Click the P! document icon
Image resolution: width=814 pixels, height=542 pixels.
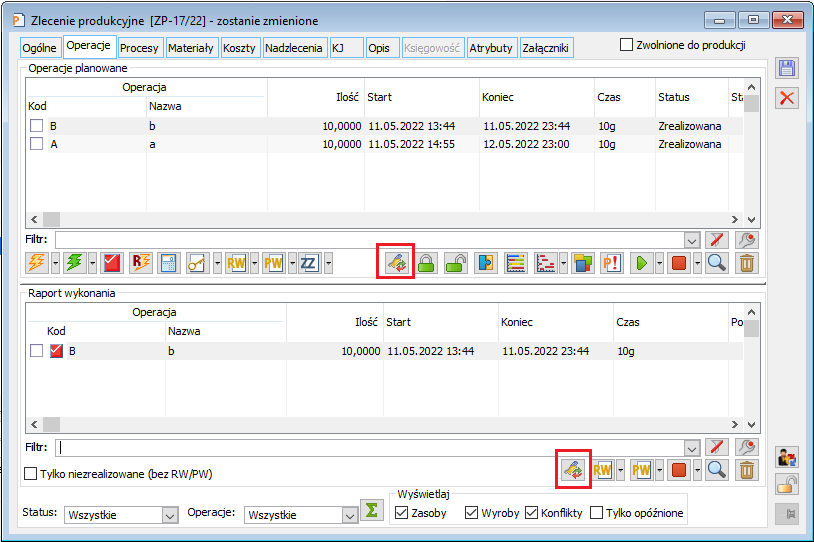pyautogui.click(x=612, y=263)
